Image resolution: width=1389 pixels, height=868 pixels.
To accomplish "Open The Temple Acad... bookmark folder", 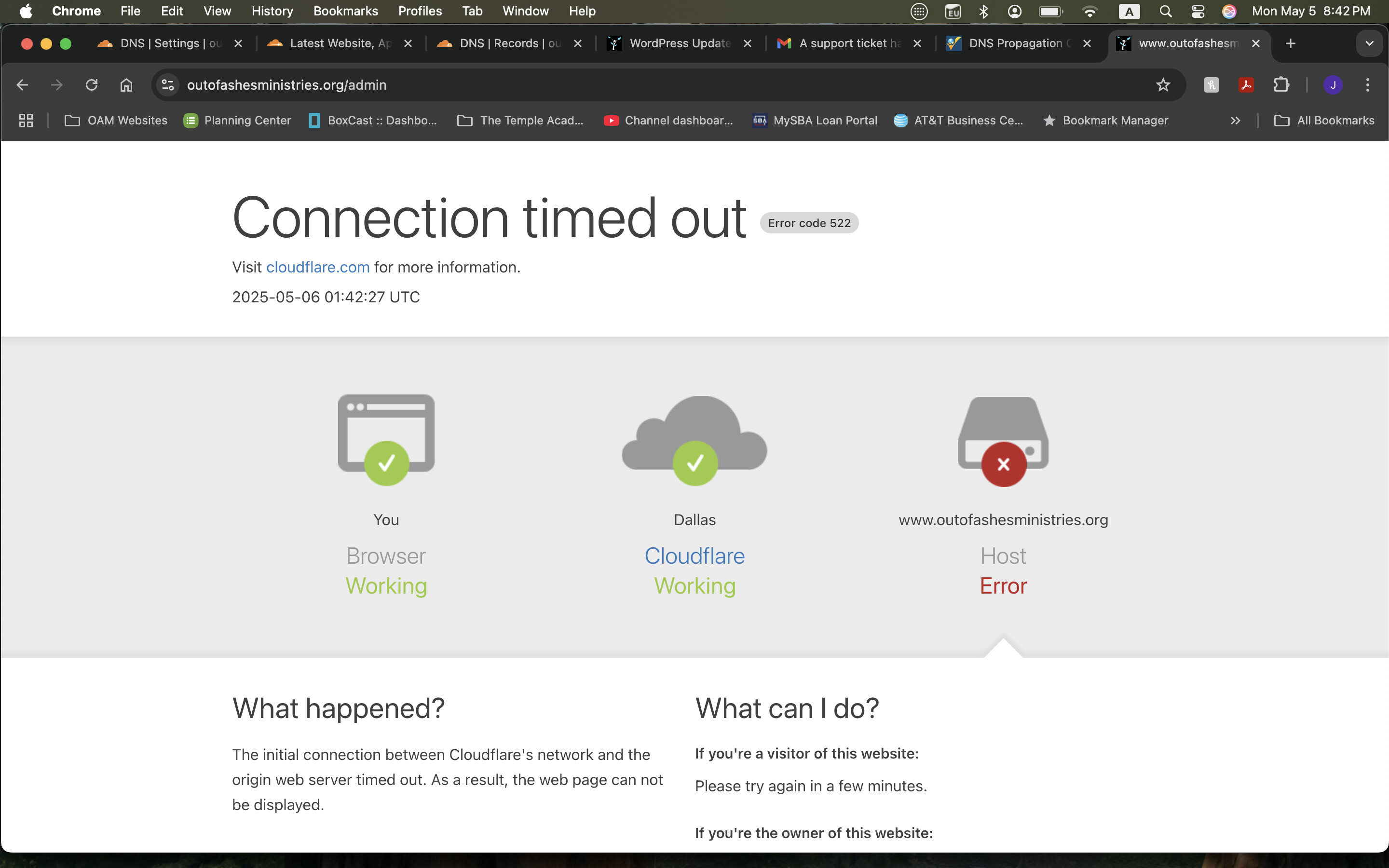I will coord(520,121).
